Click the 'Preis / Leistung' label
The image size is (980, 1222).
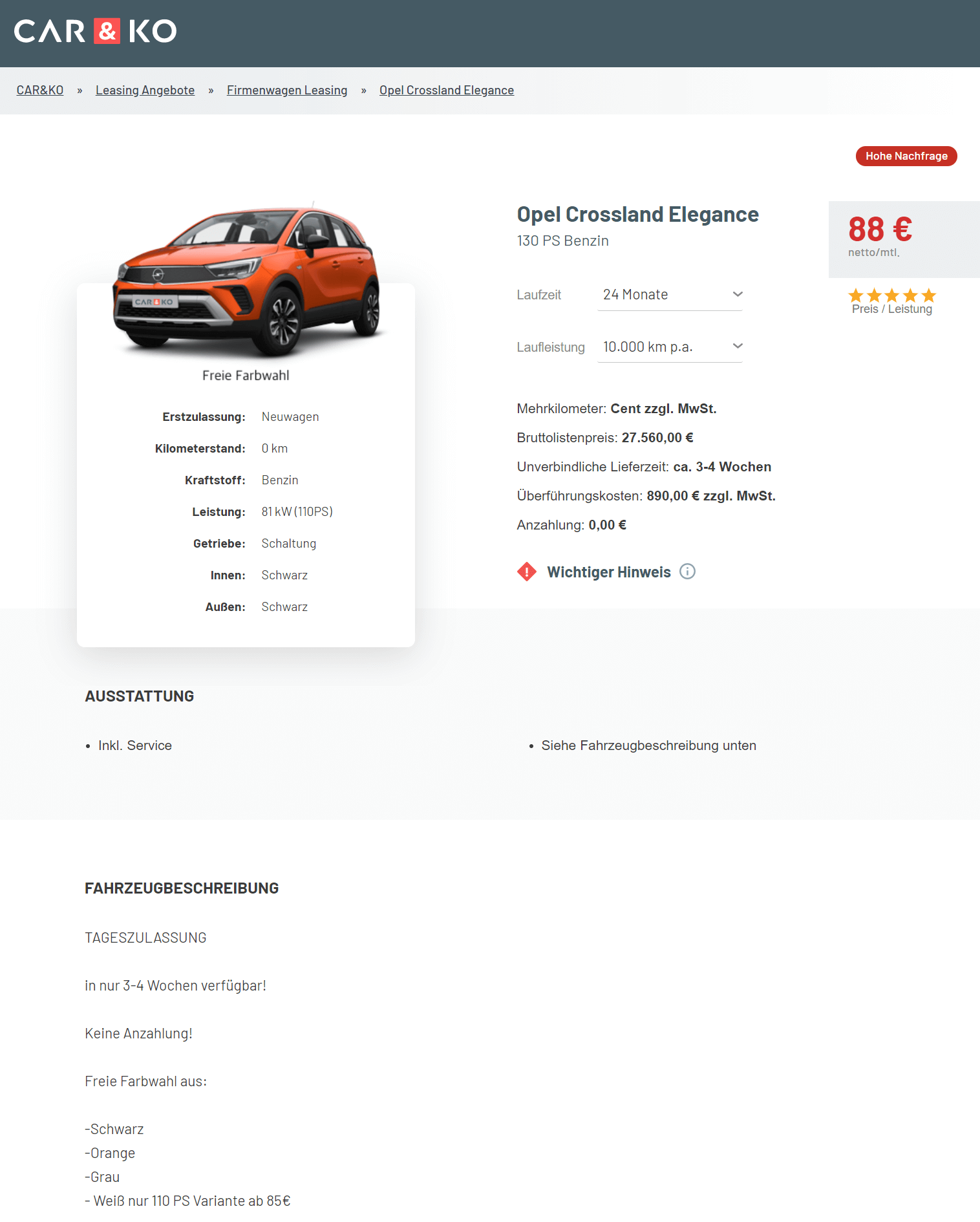click(x=892, y=309)
